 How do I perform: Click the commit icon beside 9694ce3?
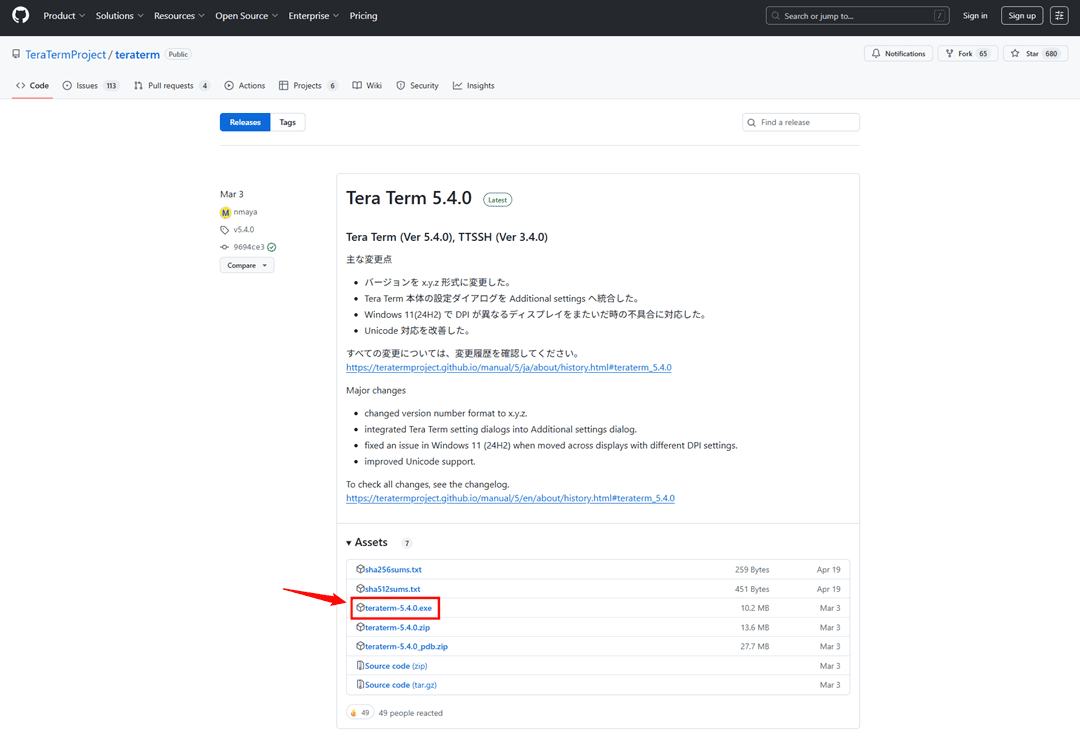coord(225,247)
